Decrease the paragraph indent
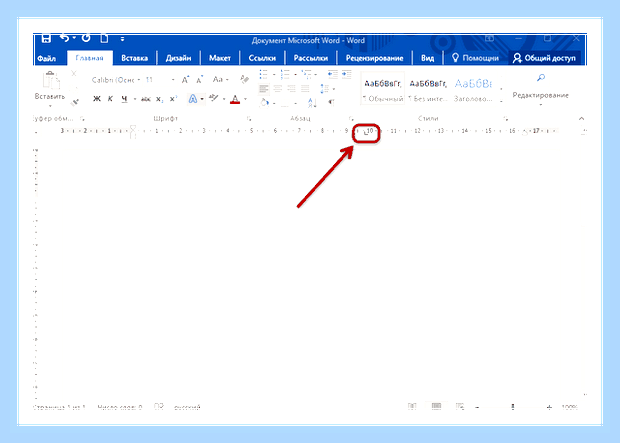This screenshot has height=443, width=620. tap(333, 74)
